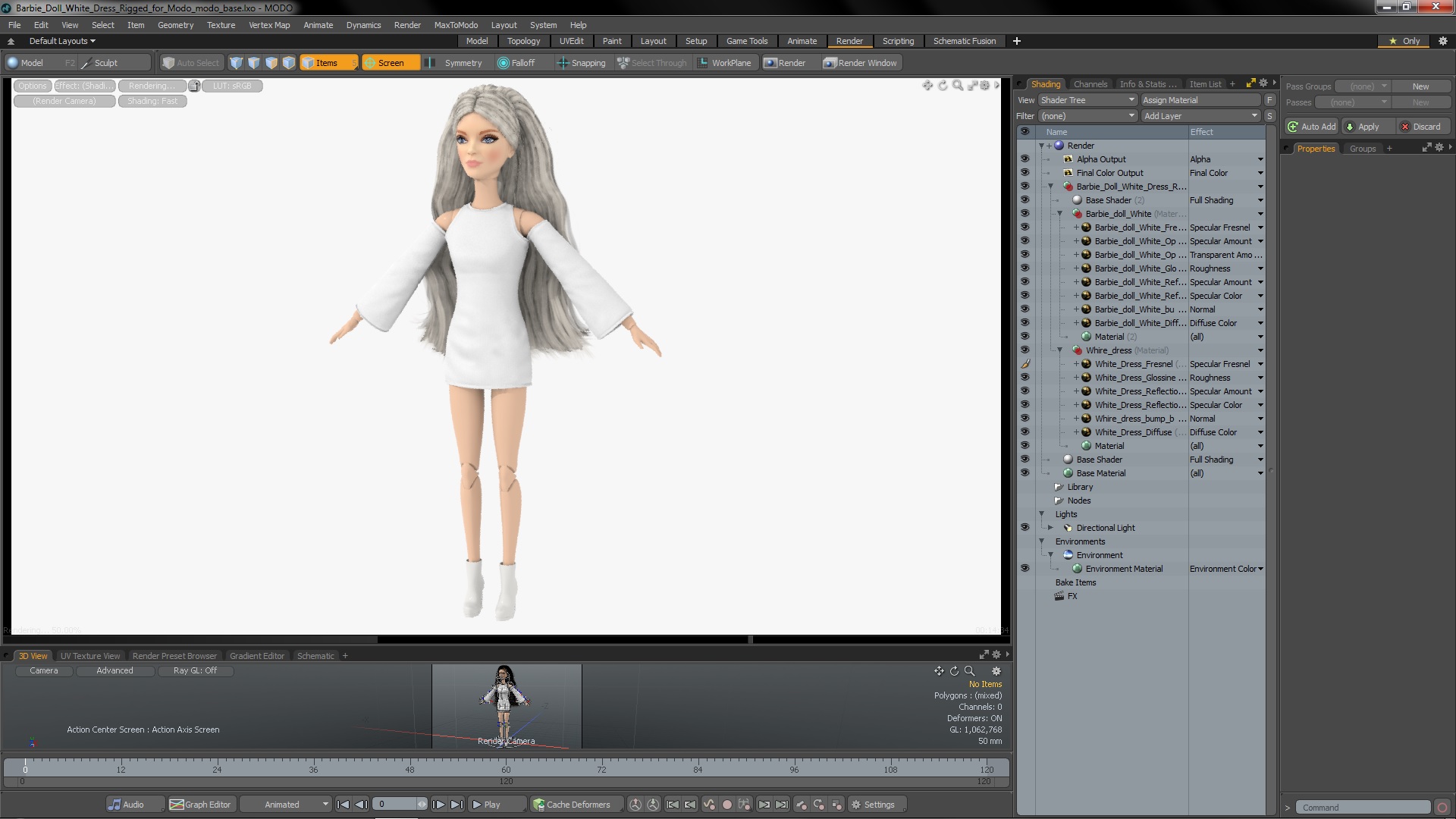This screenshot has width=1456, height=819.
Task: Step to next frame
Action: pos(438,805)
